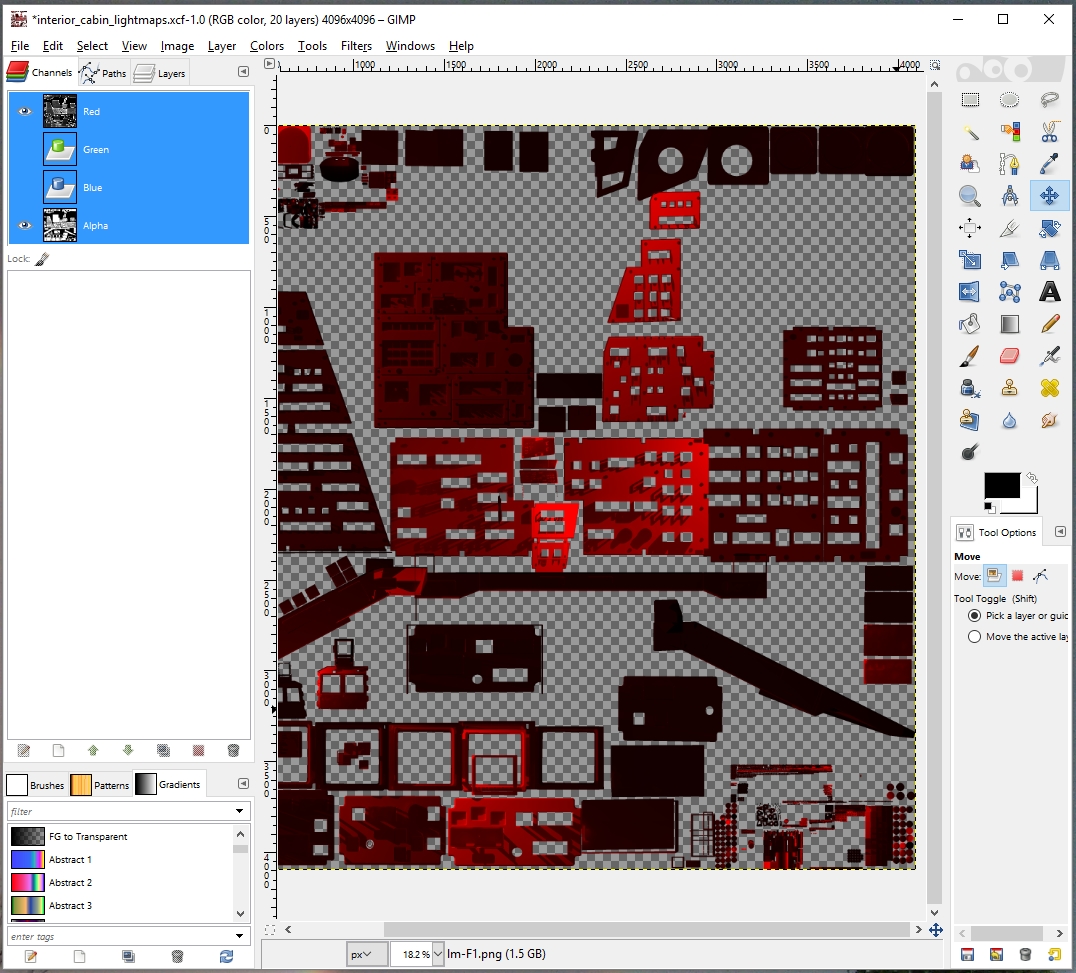This screenshot has height=973, width=1076.
Task: Choose the Color Picker eyedropper tool
Action: [x=1049, y=164]
